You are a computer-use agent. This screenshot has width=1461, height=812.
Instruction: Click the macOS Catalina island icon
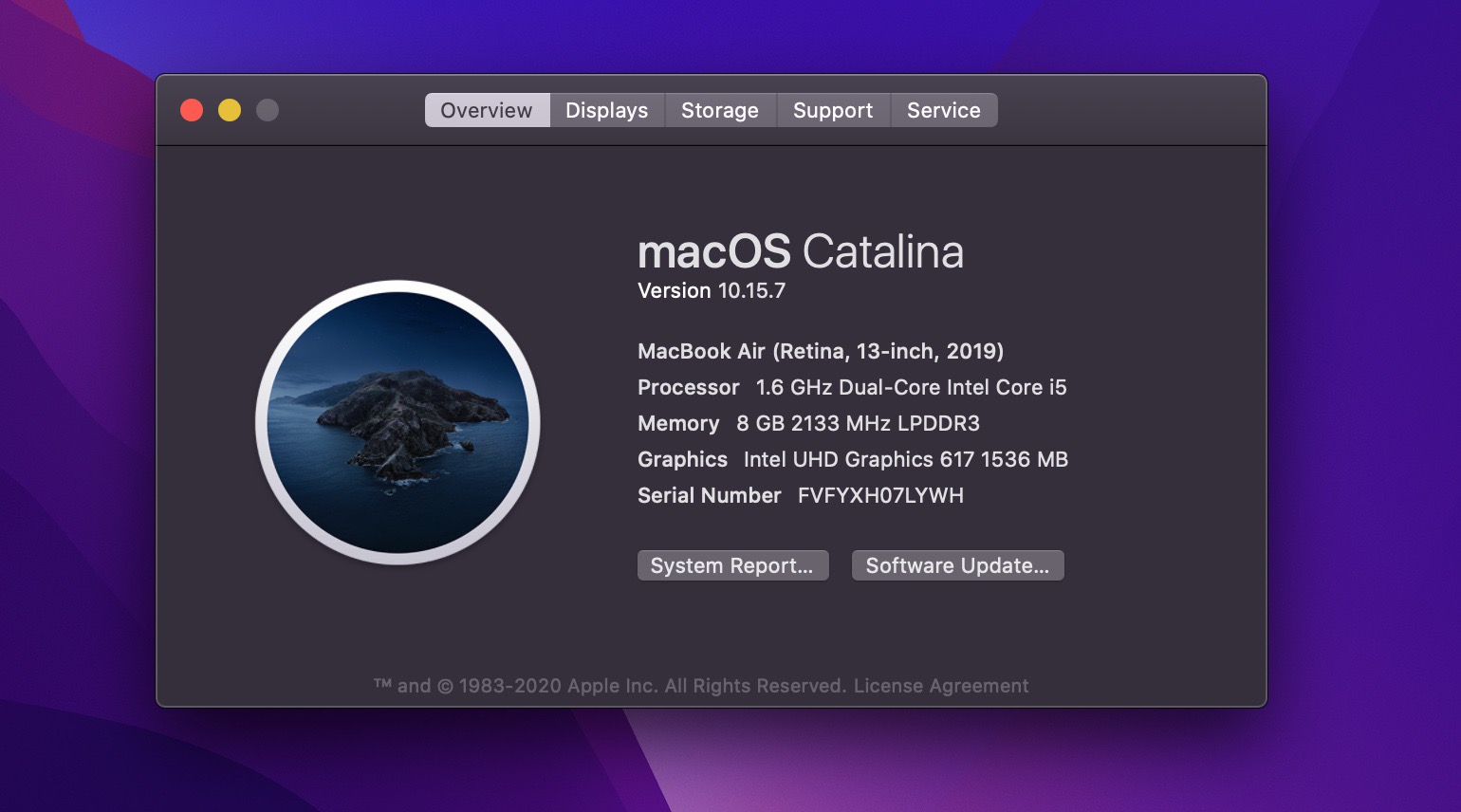coord(398,422)
